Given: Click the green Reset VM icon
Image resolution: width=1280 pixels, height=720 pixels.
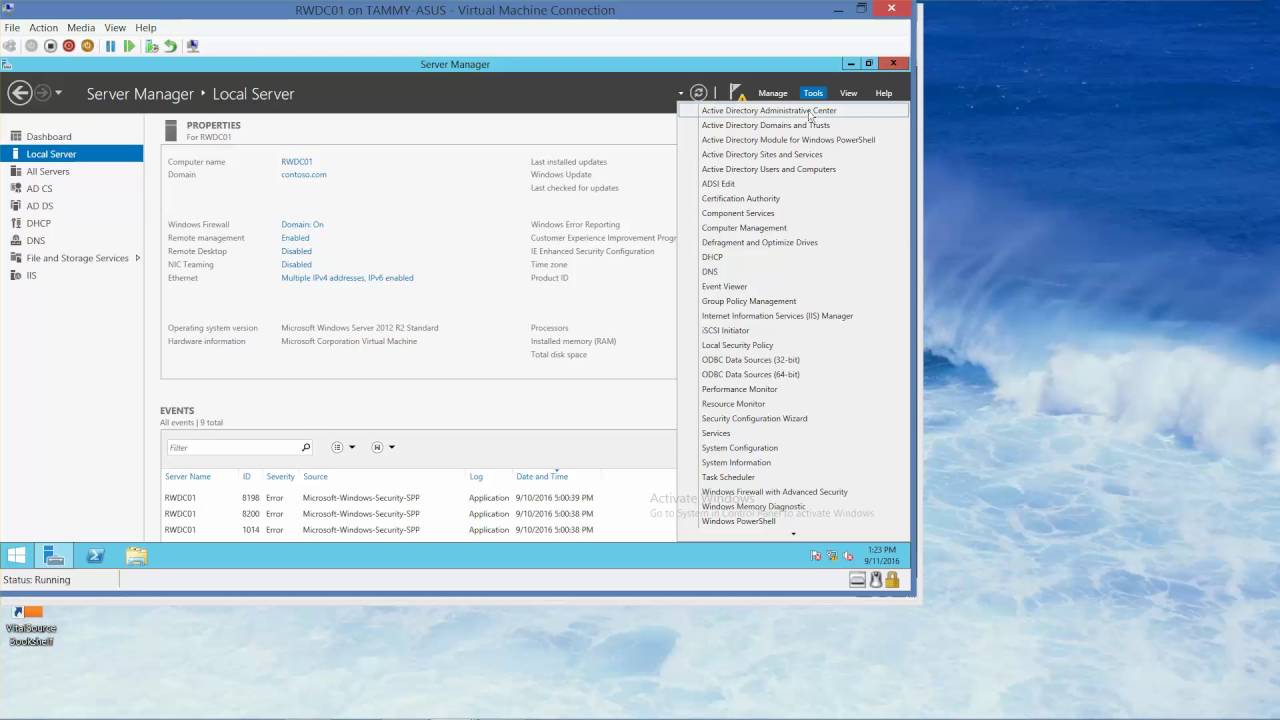Looking at the screenshot, I should click(129, 46).
